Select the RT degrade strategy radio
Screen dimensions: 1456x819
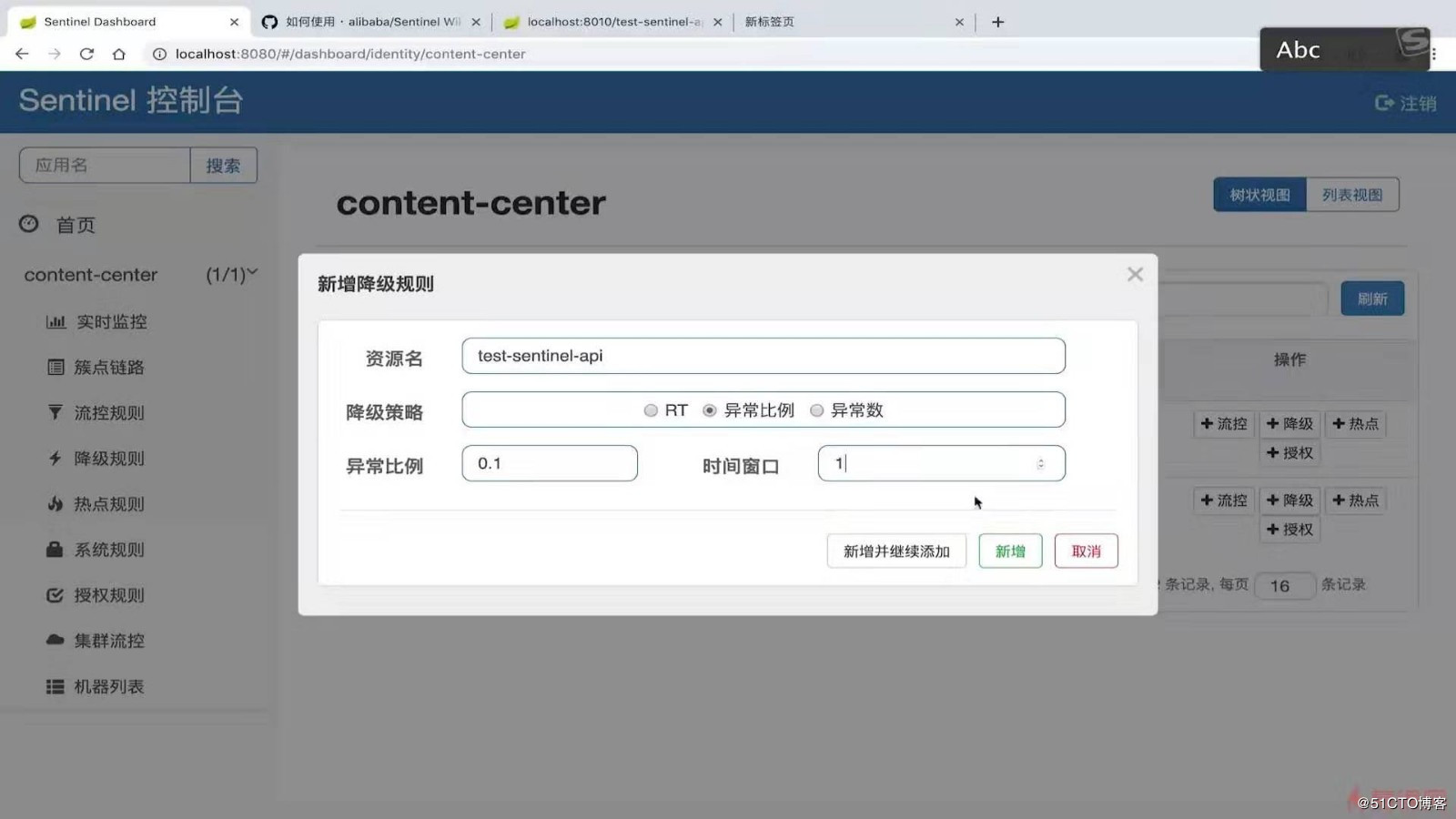pyautogui.click(x=651, y=410)
